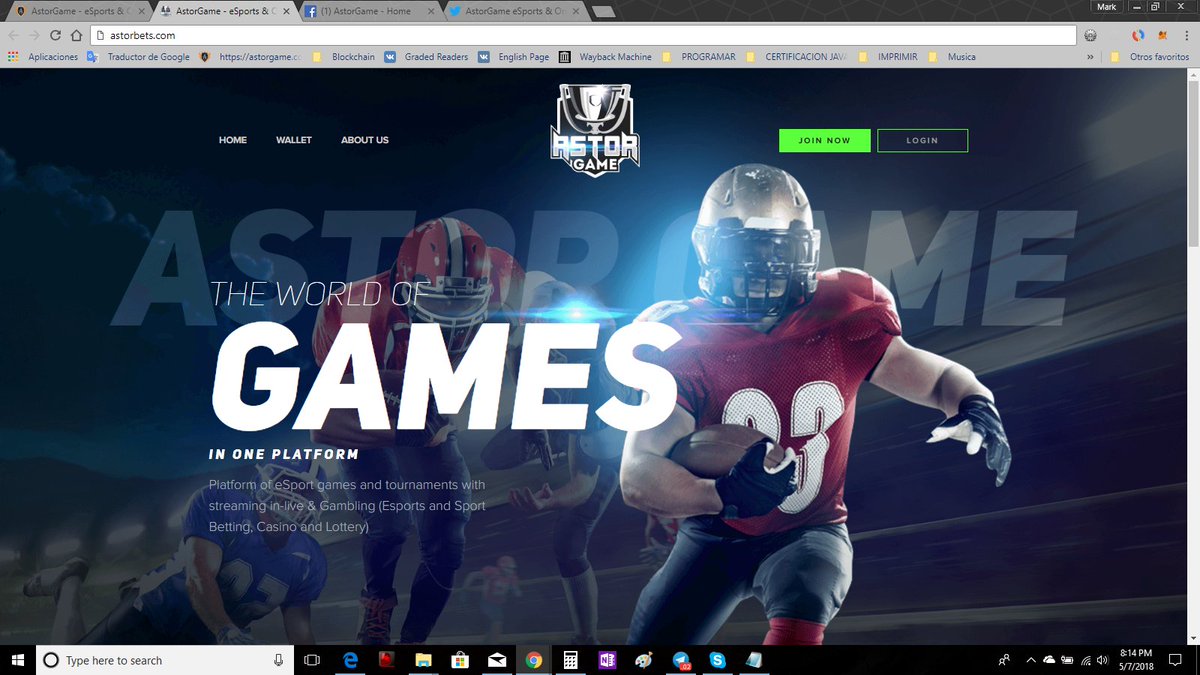Open OneNote from the taskbar
Image resolution: width=1200 pixels, height=675 pixels.
click(607, 660)
